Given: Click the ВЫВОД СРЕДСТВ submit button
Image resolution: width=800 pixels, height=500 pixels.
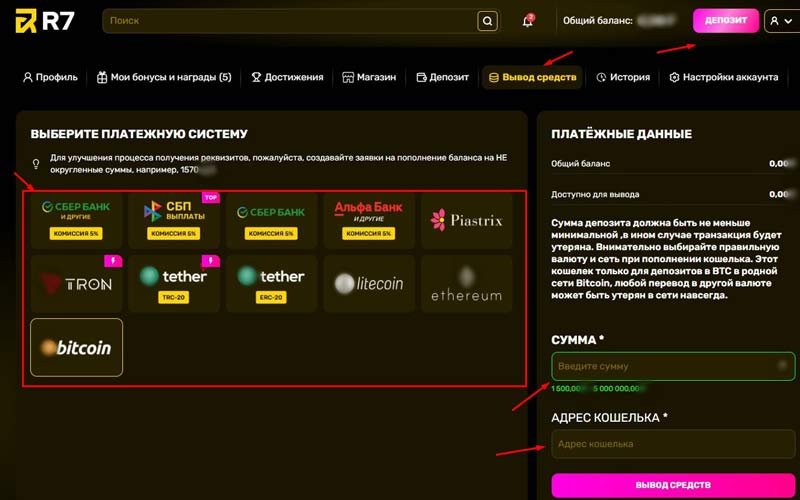Looking at the screenshot, I should [x=673, y=485].
